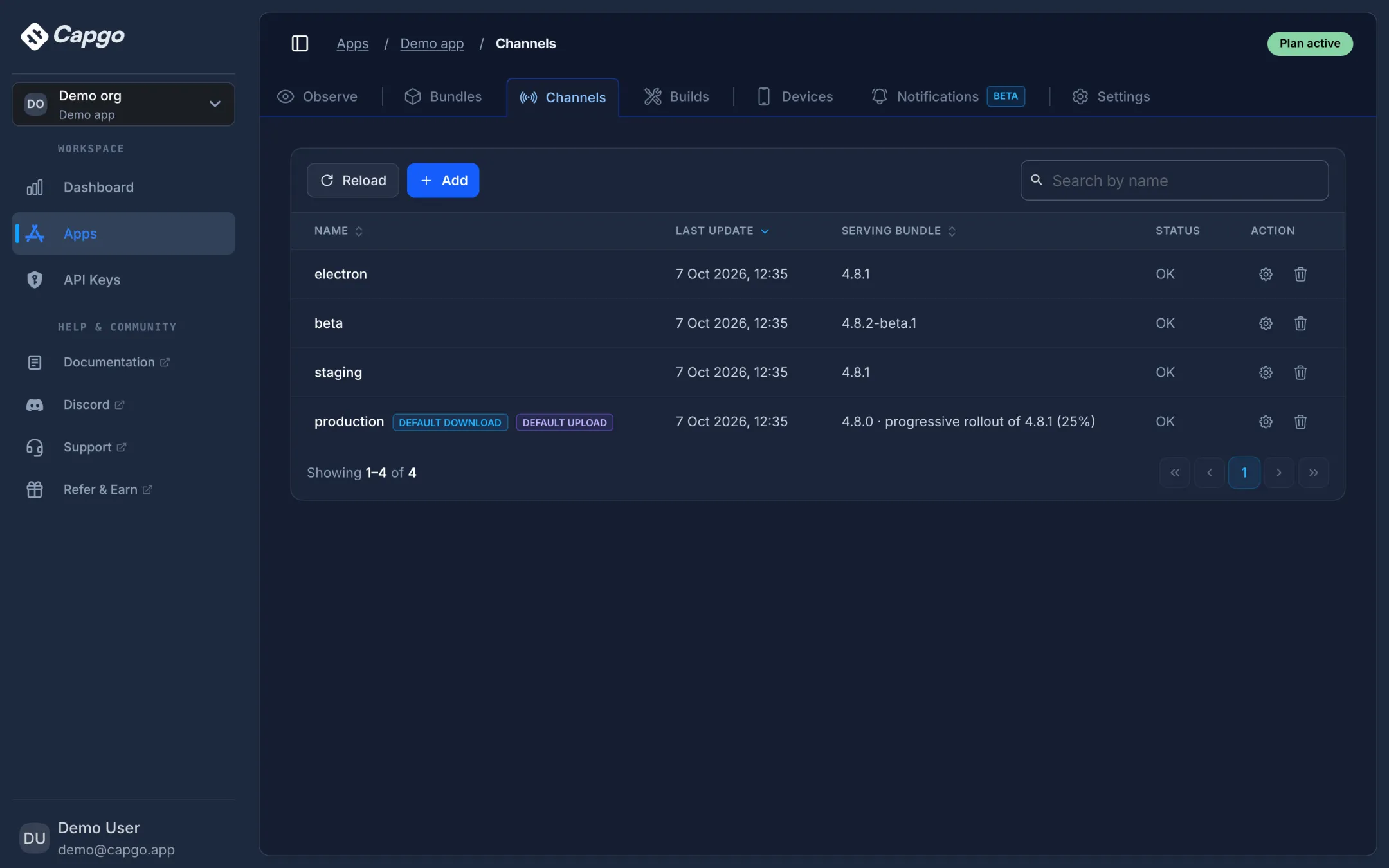Open the app Settings tab
Image resolution: width=1389 pixels, height=868 pixels.
[x=1111, y=96]
